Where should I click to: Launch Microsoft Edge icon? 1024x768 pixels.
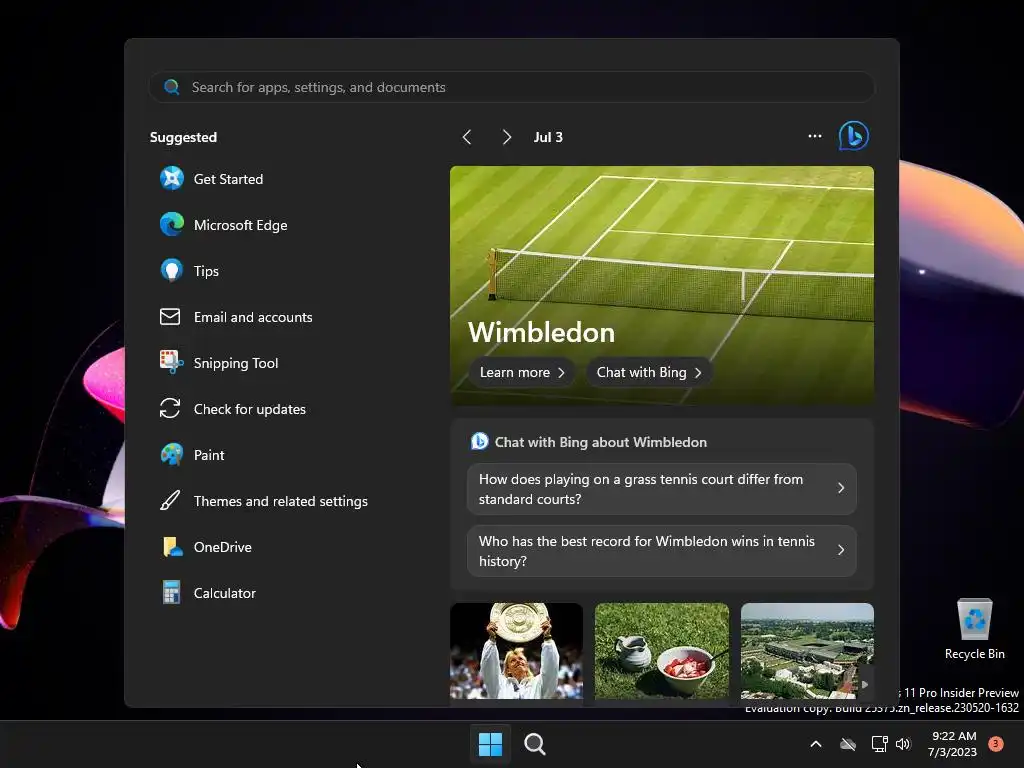click(x=172, y=225)
